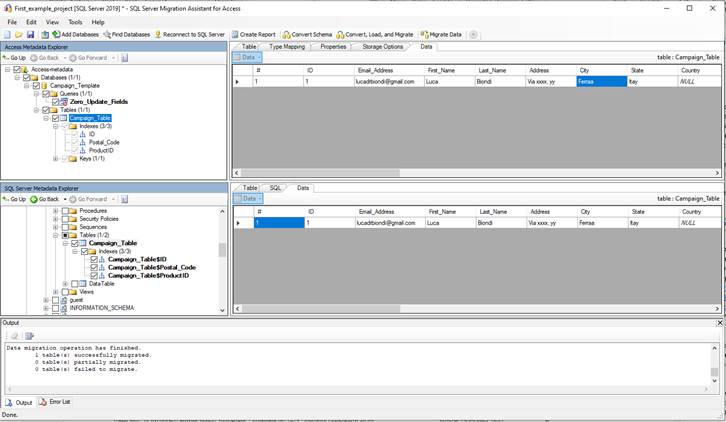The height and width of the screenshot is (422, 726).
Task: Click the clear output icon in Output pane
Action: point(15,336)
